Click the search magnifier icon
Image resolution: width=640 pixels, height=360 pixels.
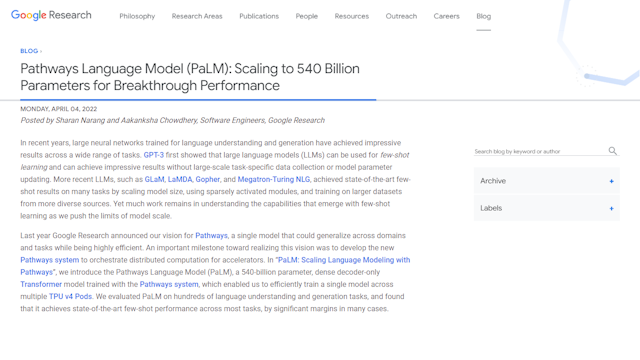[x=612, y=151]
